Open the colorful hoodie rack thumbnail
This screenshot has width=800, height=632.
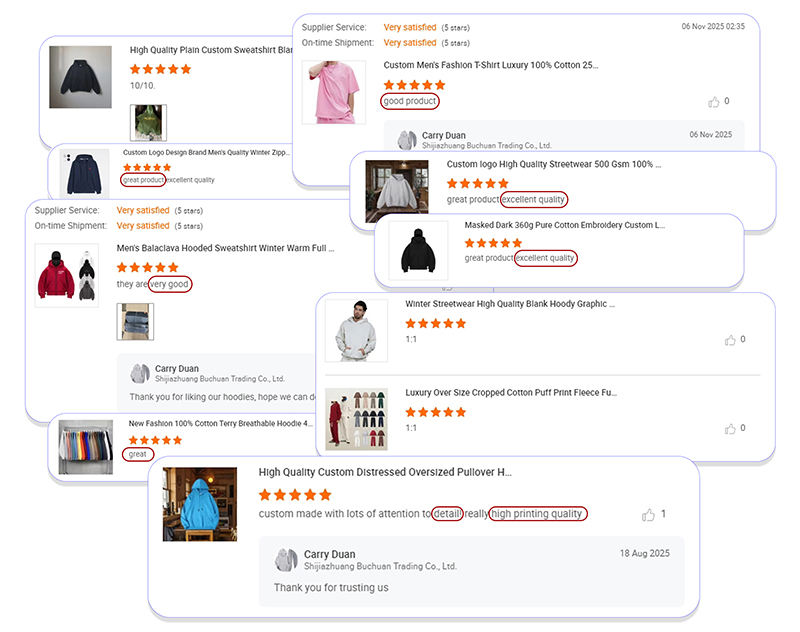[86, 445]
